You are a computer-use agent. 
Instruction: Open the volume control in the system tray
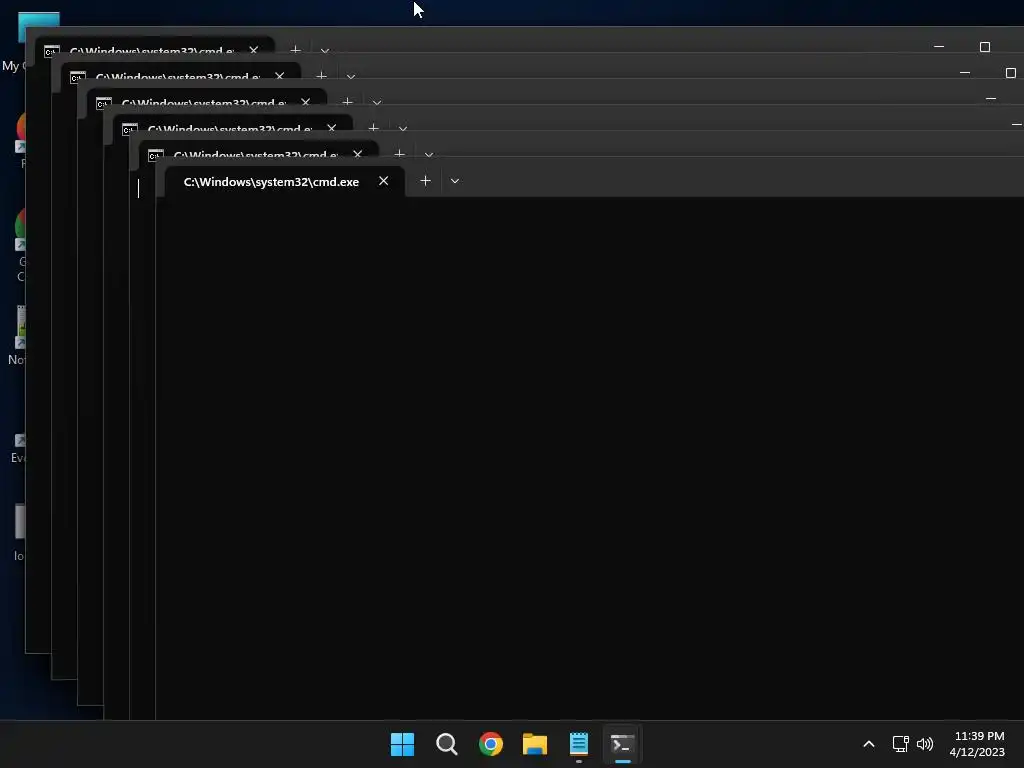pos(925,744)
